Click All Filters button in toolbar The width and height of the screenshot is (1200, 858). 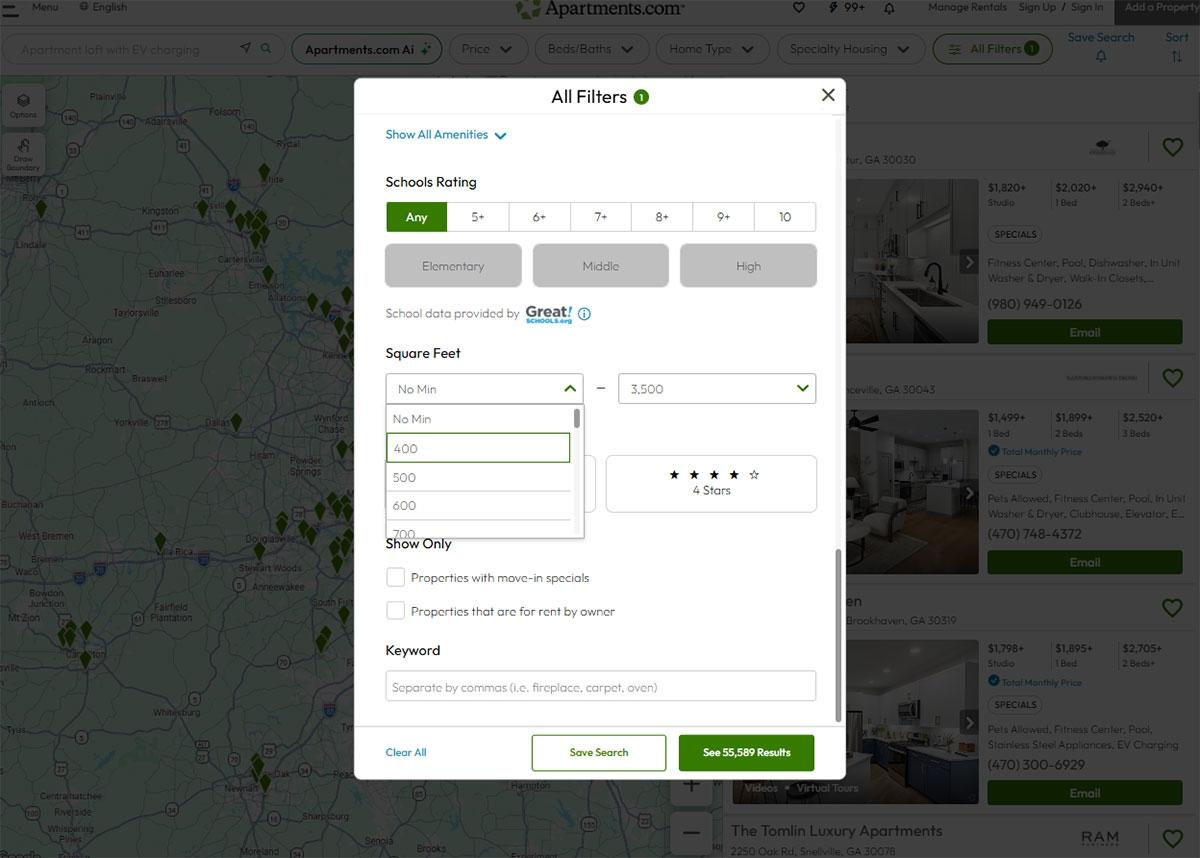992,49
